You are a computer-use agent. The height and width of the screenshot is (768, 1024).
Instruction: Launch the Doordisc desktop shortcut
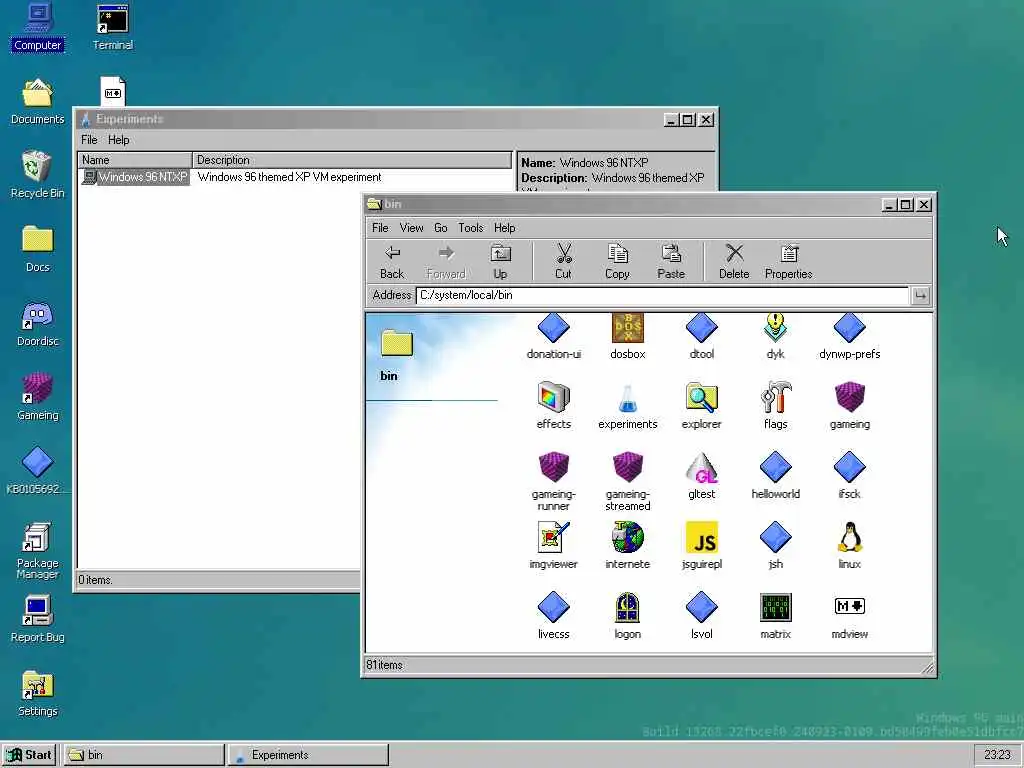tap(37, 323)
